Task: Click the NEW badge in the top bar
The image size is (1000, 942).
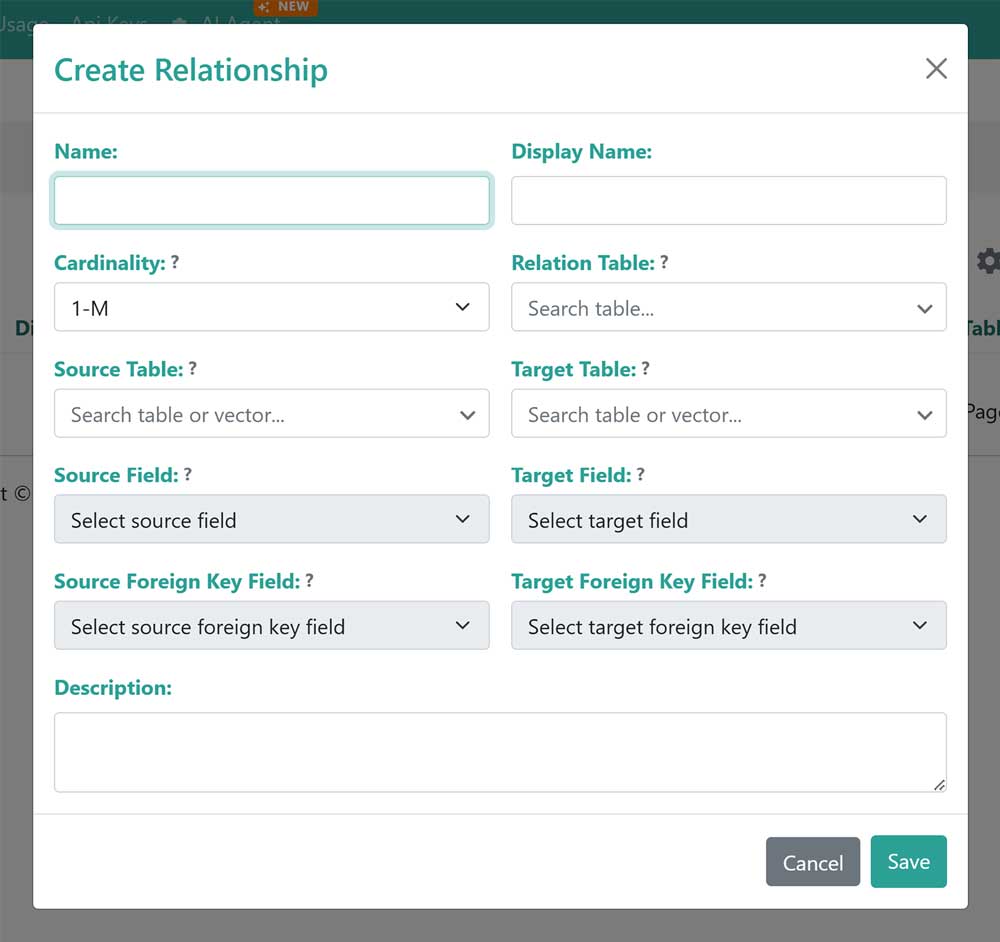Action: point(286,7)
